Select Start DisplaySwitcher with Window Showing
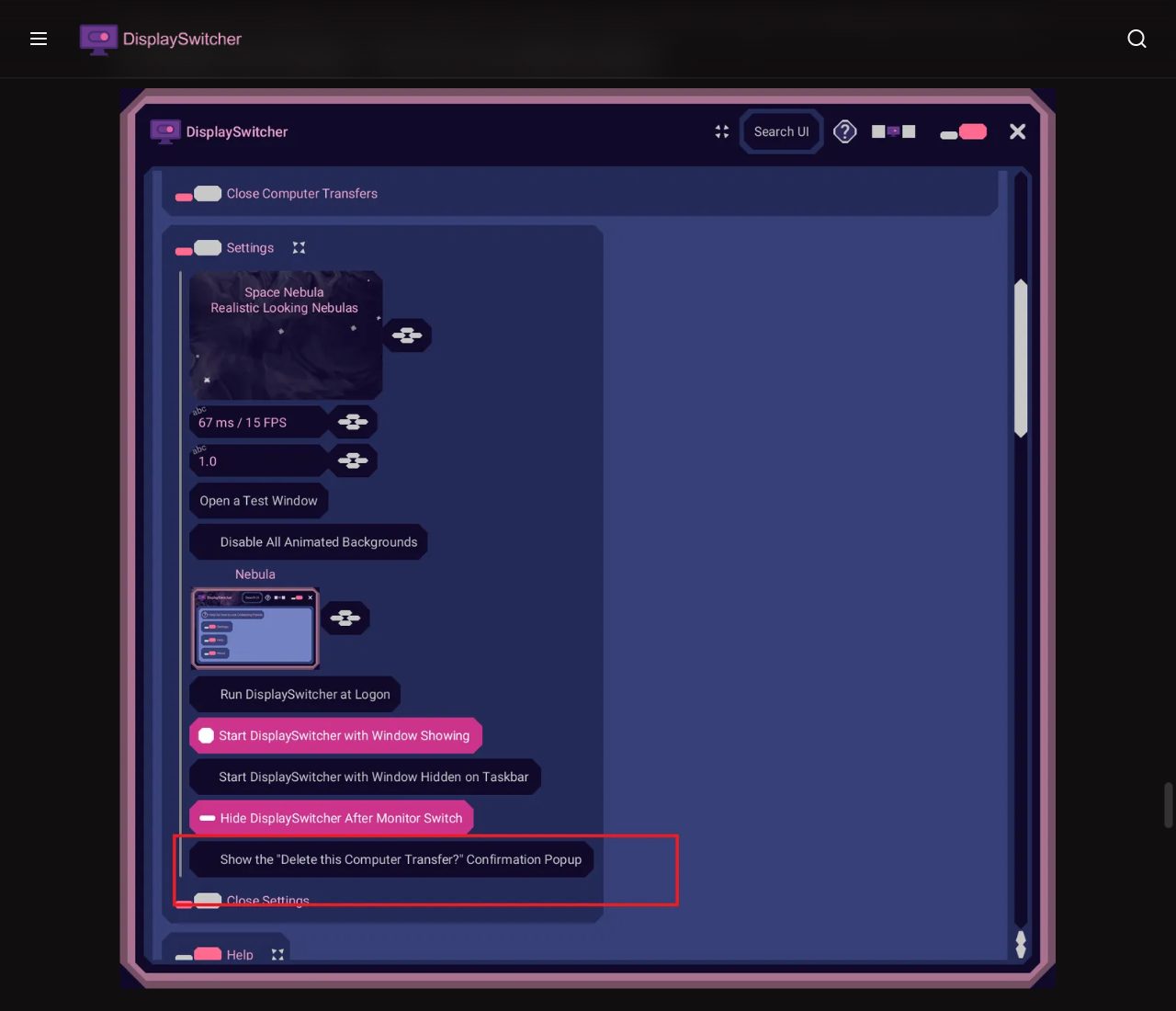The image size is (1176, 1011). tap(335, 736)
